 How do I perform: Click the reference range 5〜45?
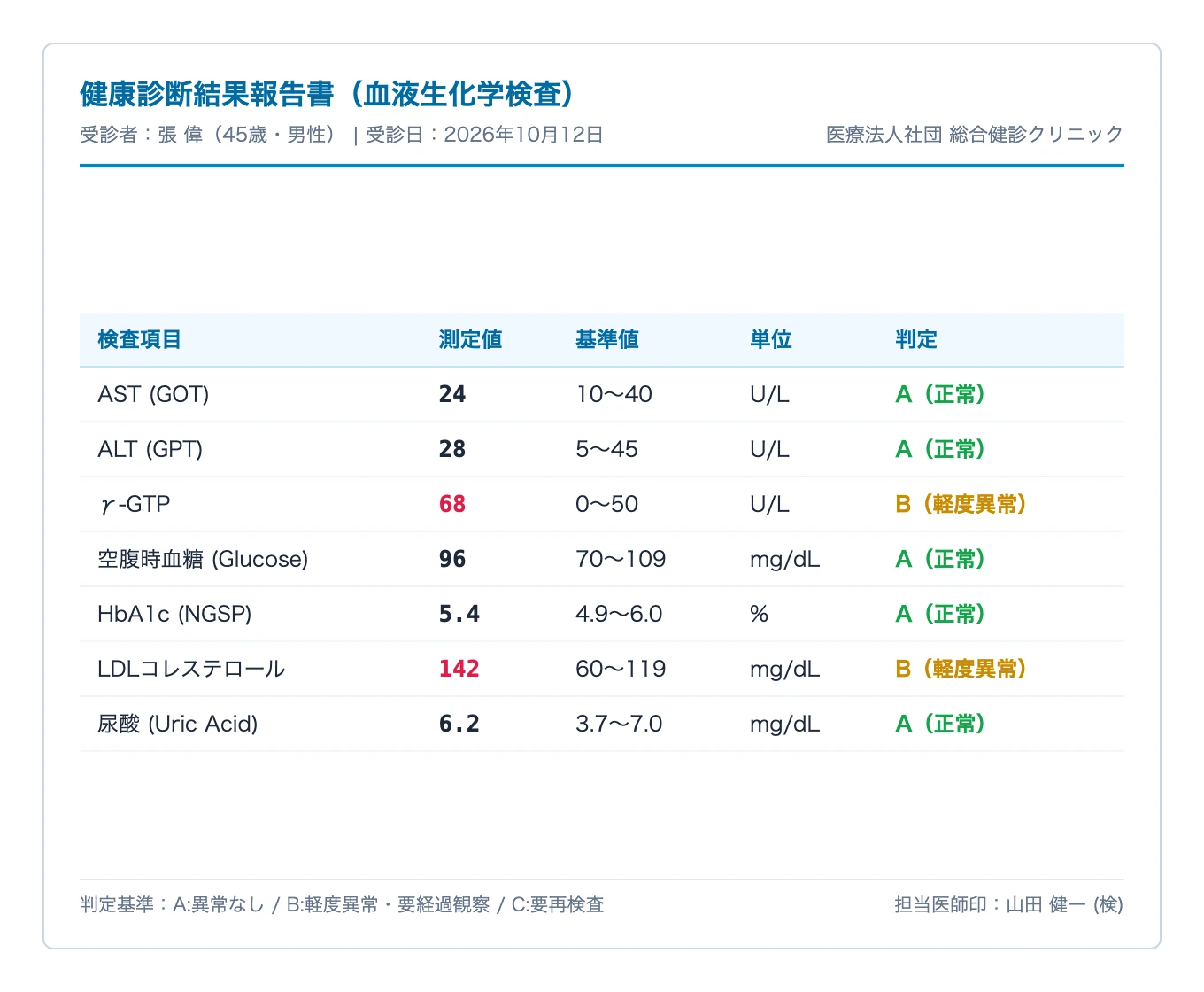pyautogui.click(x=606, y=449)
